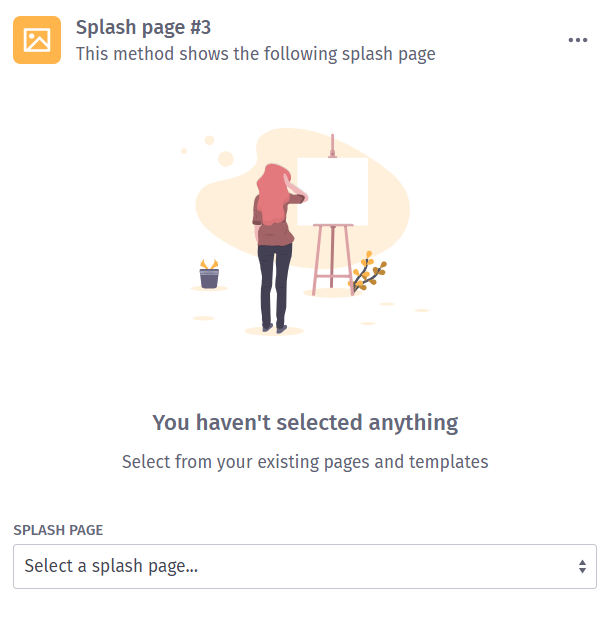Click the up-down arrows on the splash page selector
610x627 pixels.
pos(582,566)
